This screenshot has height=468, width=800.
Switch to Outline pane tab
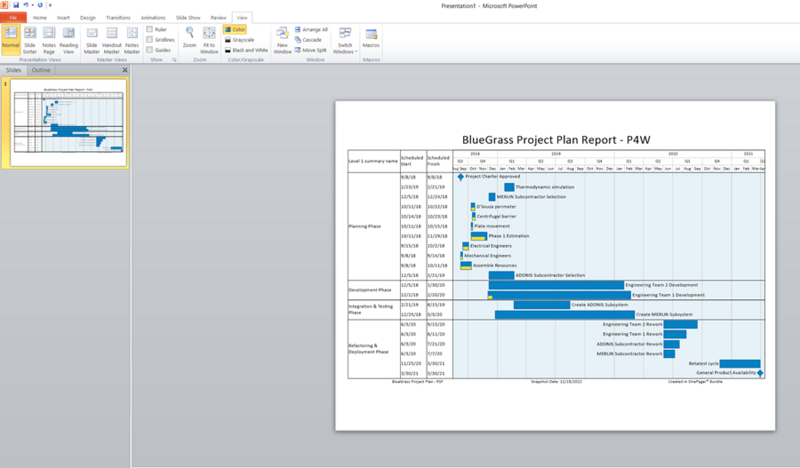pos(41,70)
